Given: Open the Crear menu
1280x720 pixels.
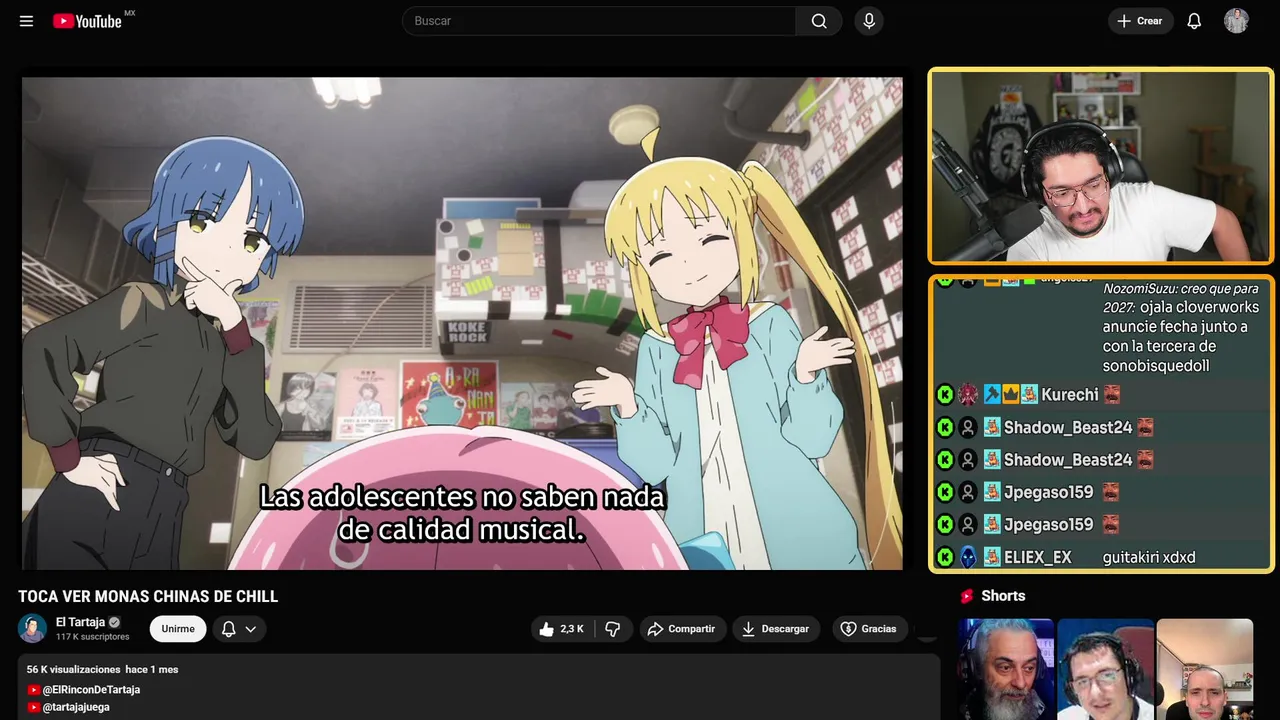Looking at the screenshot, I should (1140, 21).
